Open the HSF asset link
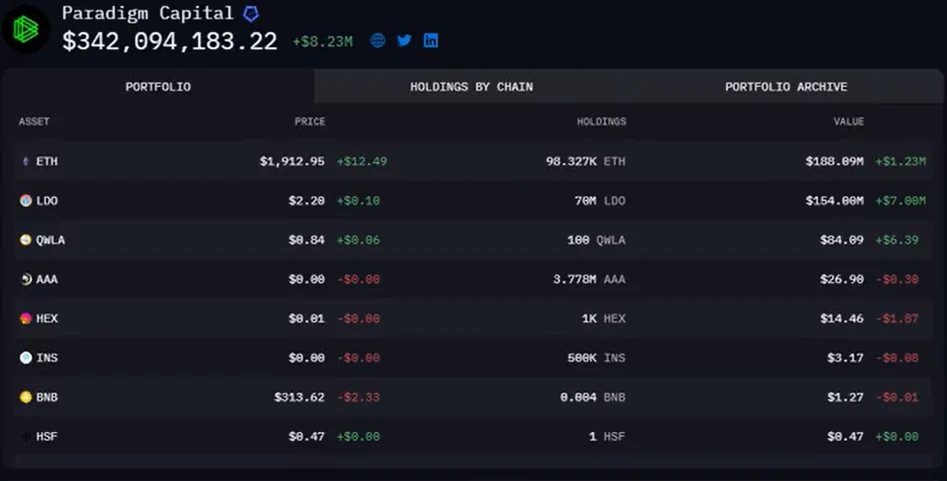The width and height of the screenshot is (947, 481). point(47,436)
